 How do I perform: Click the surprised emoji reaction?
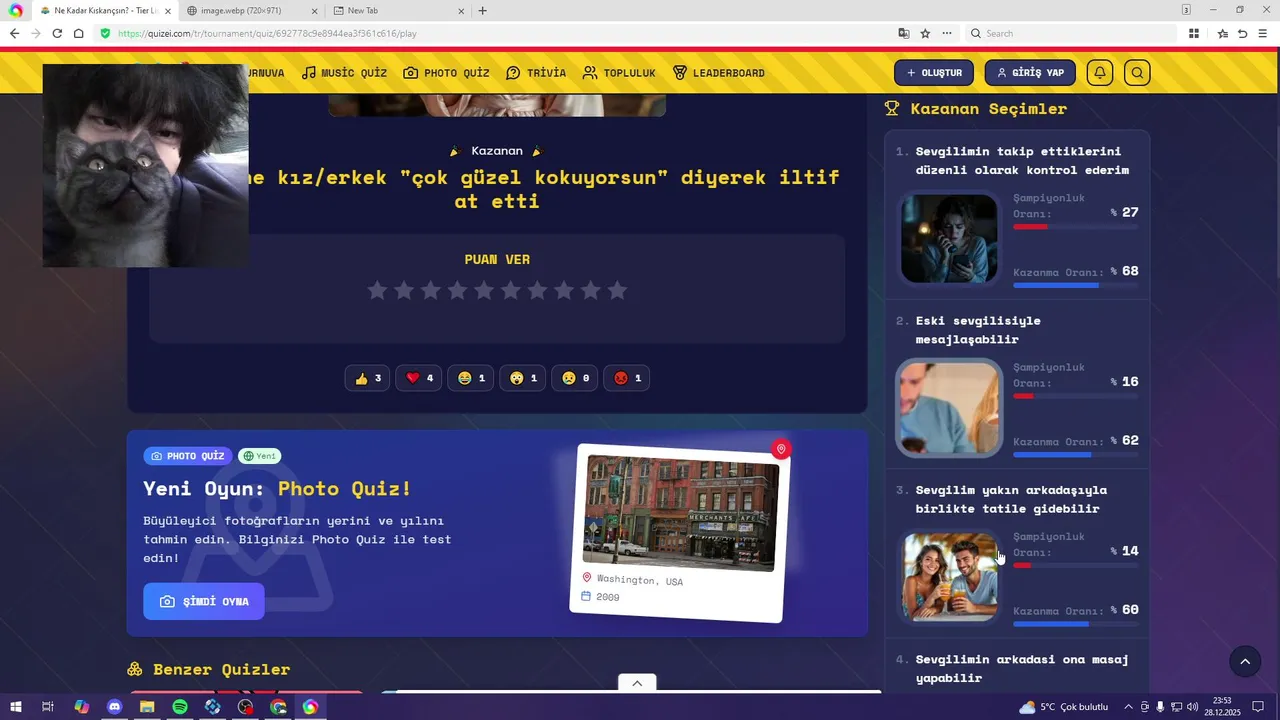click(523, 378)
